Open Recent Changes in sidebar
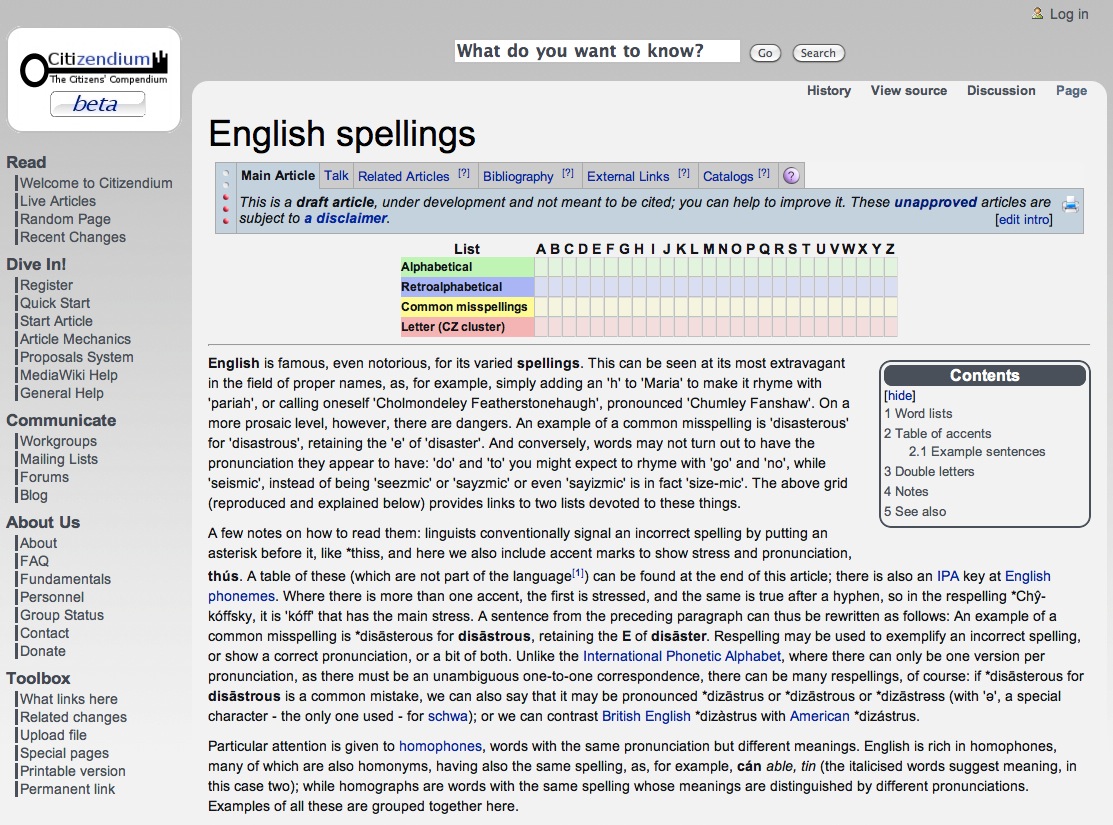 coord(73,237)
